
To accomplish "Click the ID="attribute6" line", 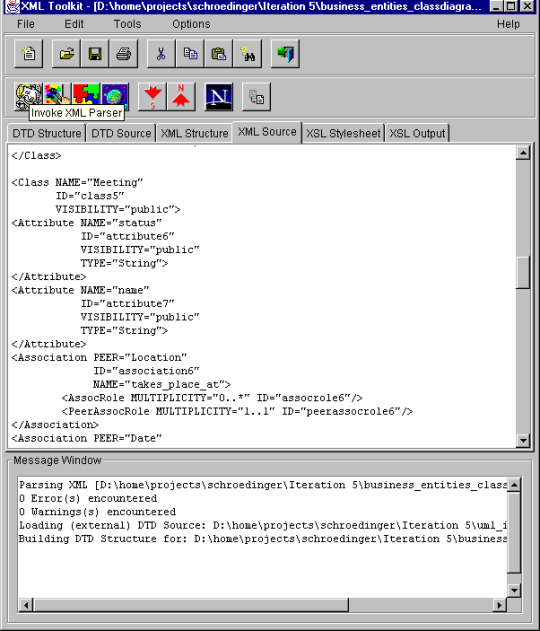I will [128, 236].
